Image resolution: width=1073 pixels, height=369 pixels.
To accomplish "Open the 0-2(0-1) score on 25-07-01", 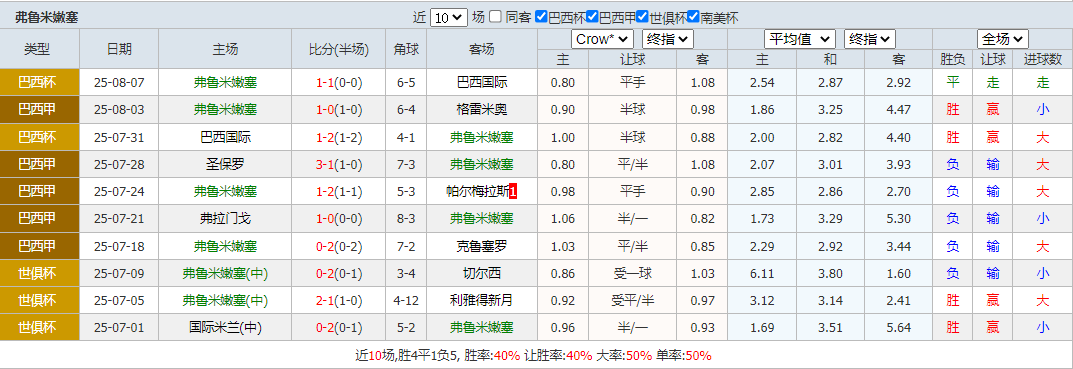I will [339, 327].
